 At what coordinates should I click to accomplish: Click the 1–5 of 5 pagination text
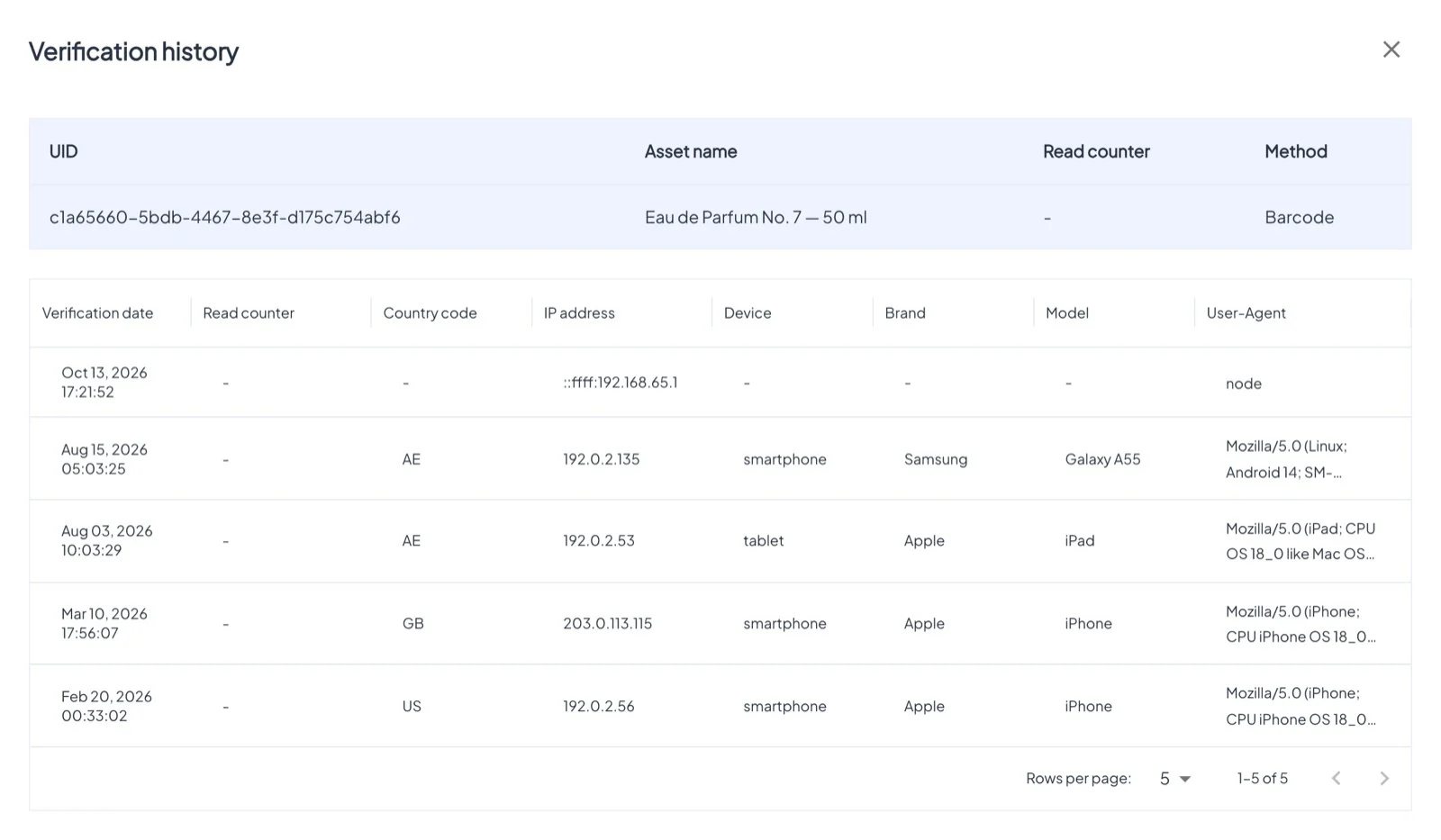point(1262,779)
